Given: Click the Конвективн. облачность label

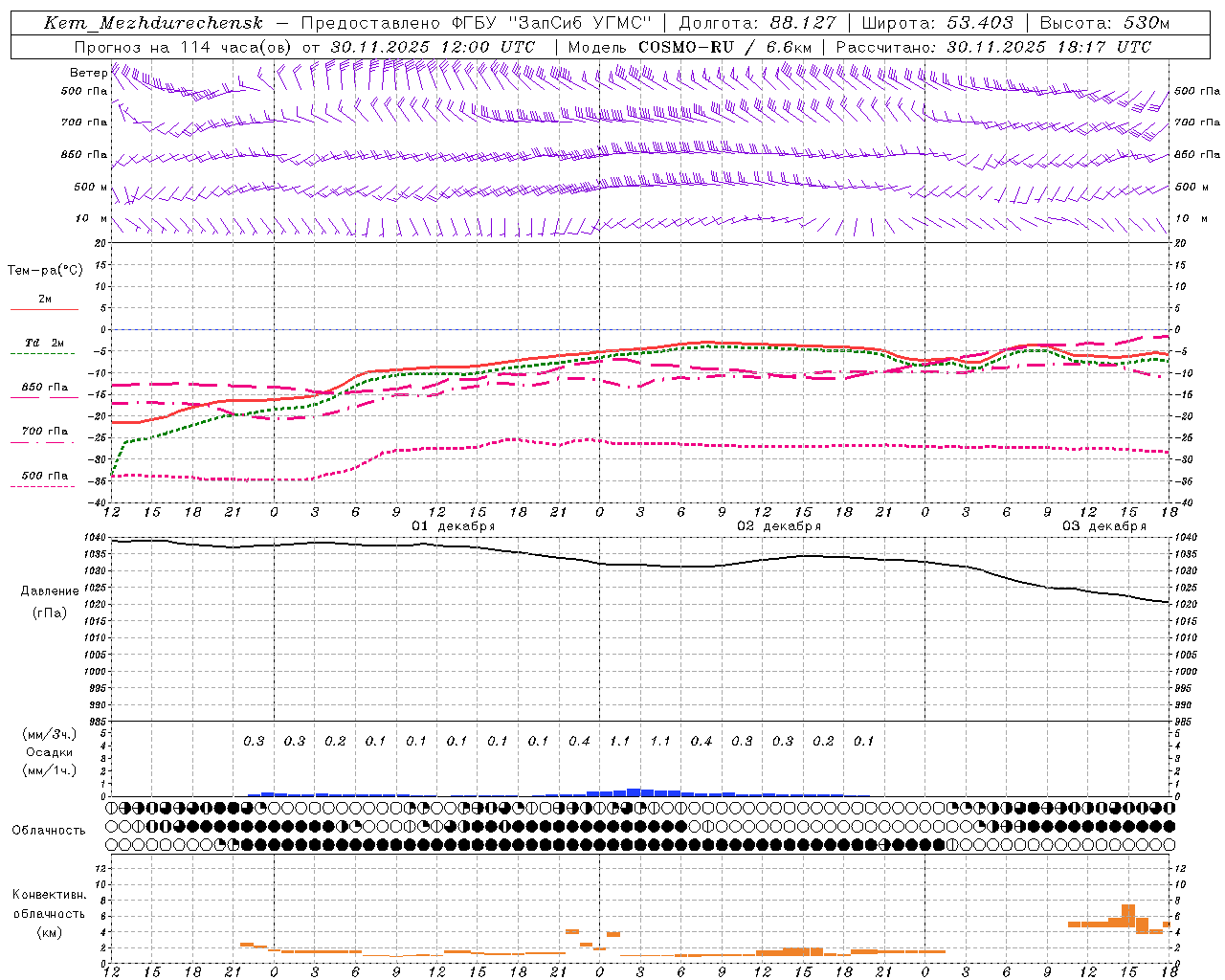Looking at the screenshot, I should tap(50, 904).
